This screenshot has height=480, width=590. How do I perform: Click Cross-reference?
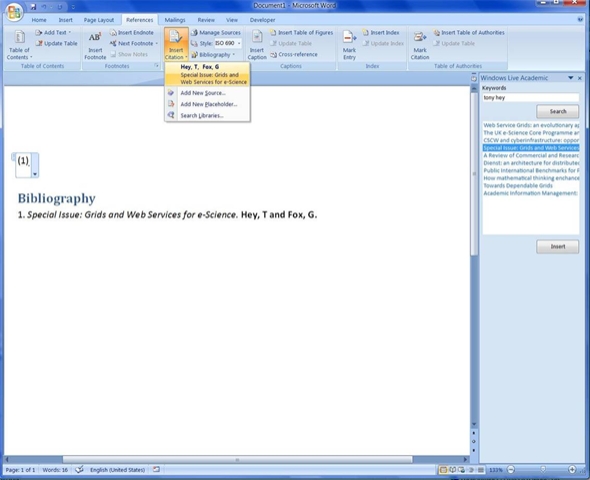pyautogui.click(x=294, y=54)
